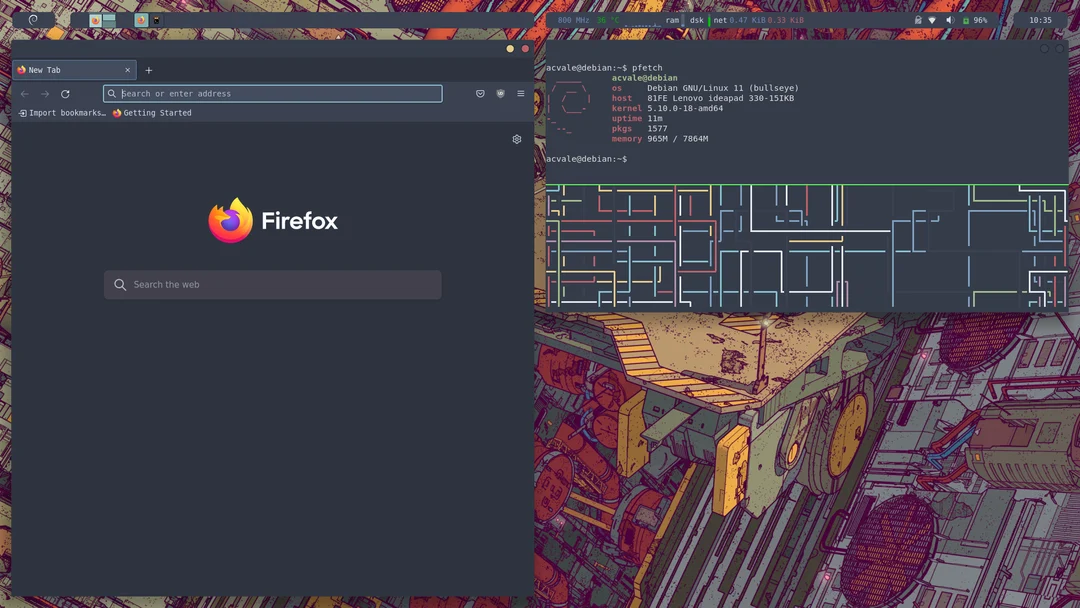Click the battery indicator in the status bar
Viewport: 1080px width, 608px height.
[966, 20]
